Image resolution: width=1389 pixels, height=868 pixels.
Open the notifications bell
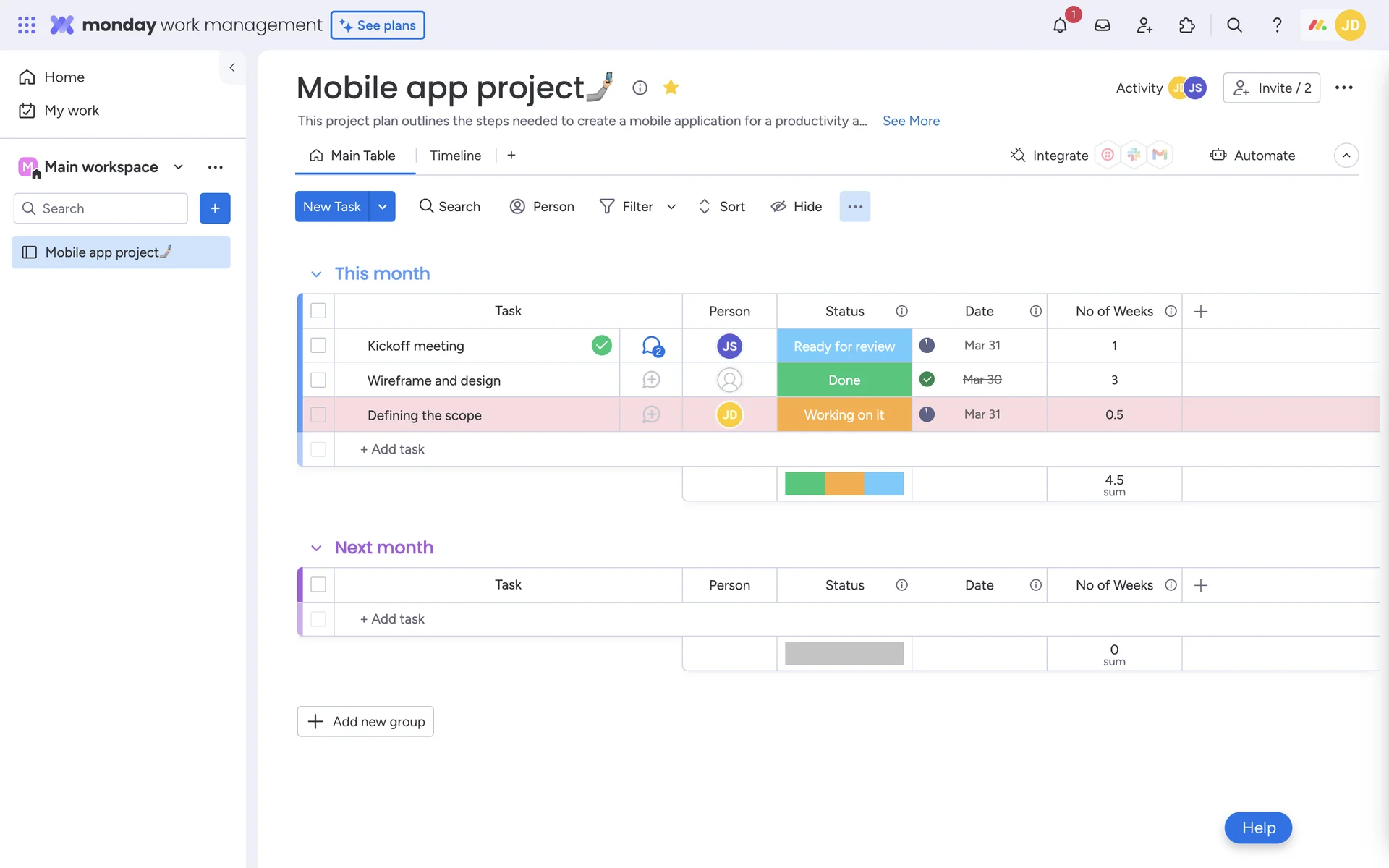pyautogui.click(x=1060, y=25)
